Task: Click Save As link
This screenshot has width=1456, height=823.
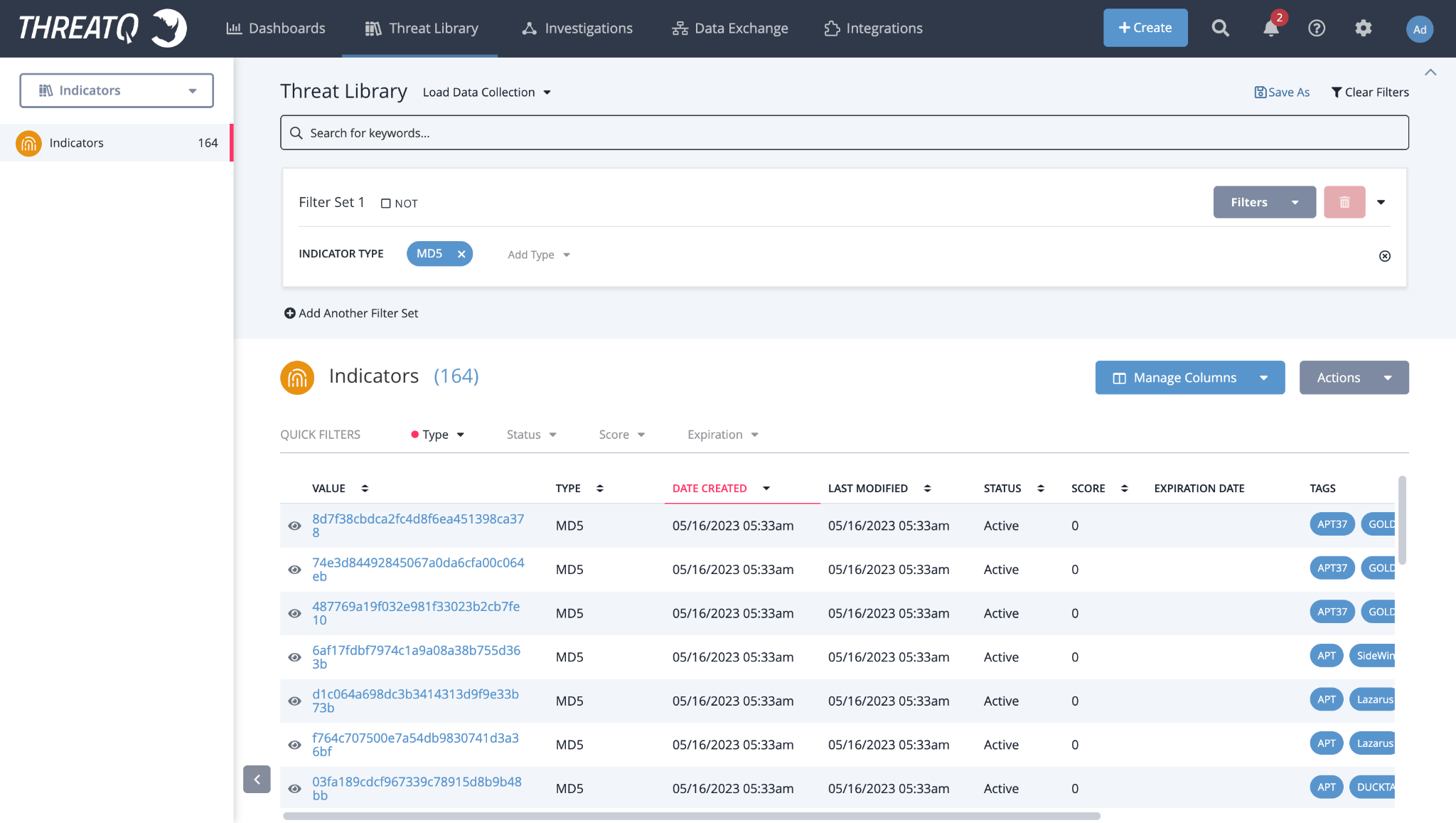Action: click(x=1282, y=92)
